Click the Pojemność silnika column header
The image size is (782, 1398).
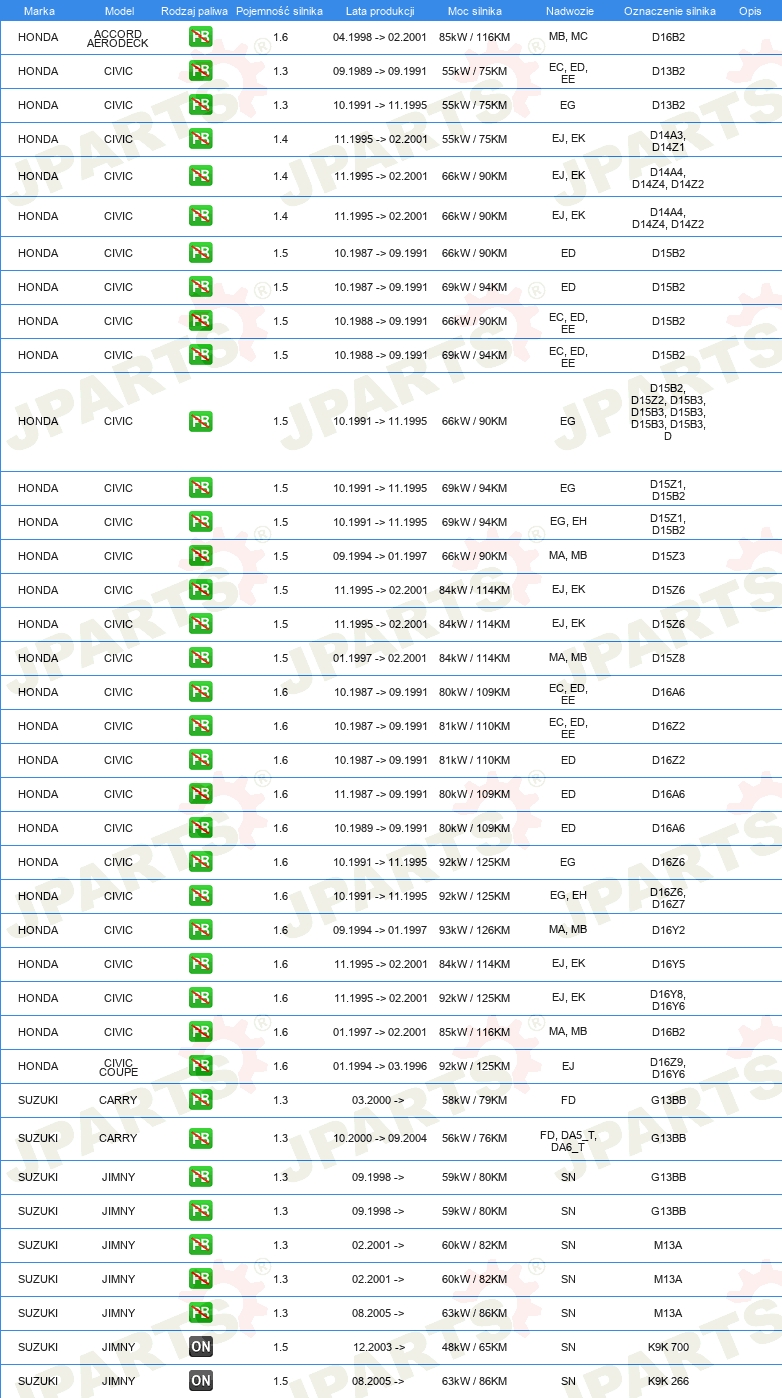280,11
